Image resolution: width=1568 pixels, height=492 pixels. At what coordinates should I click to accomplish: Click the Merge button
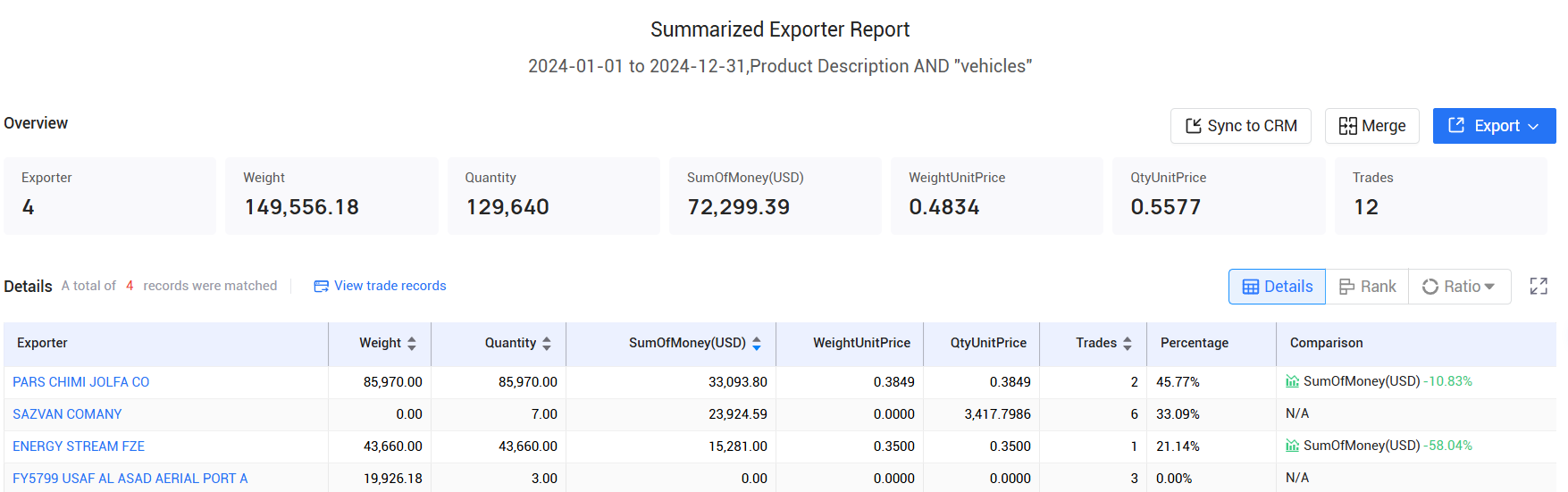tap(1371, 126)
